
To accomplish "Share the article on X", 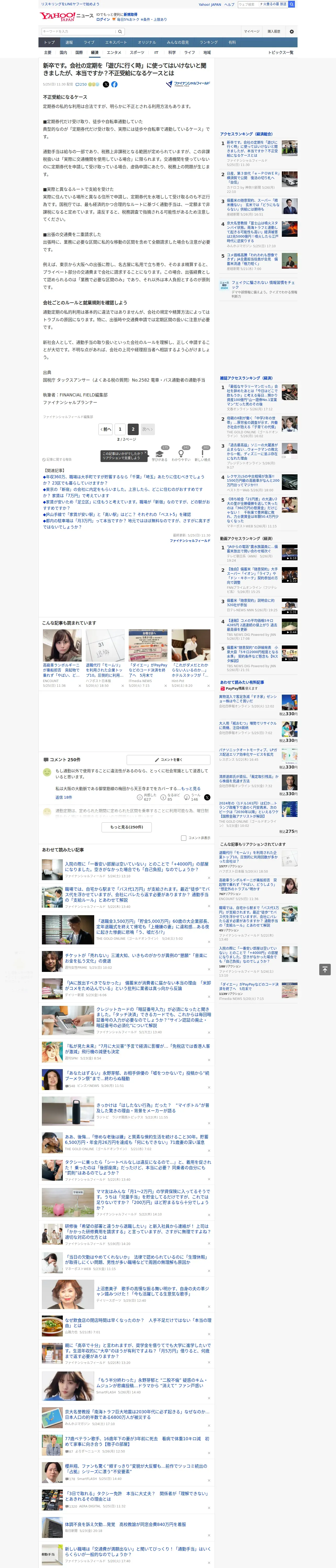I will click(106, 85).
